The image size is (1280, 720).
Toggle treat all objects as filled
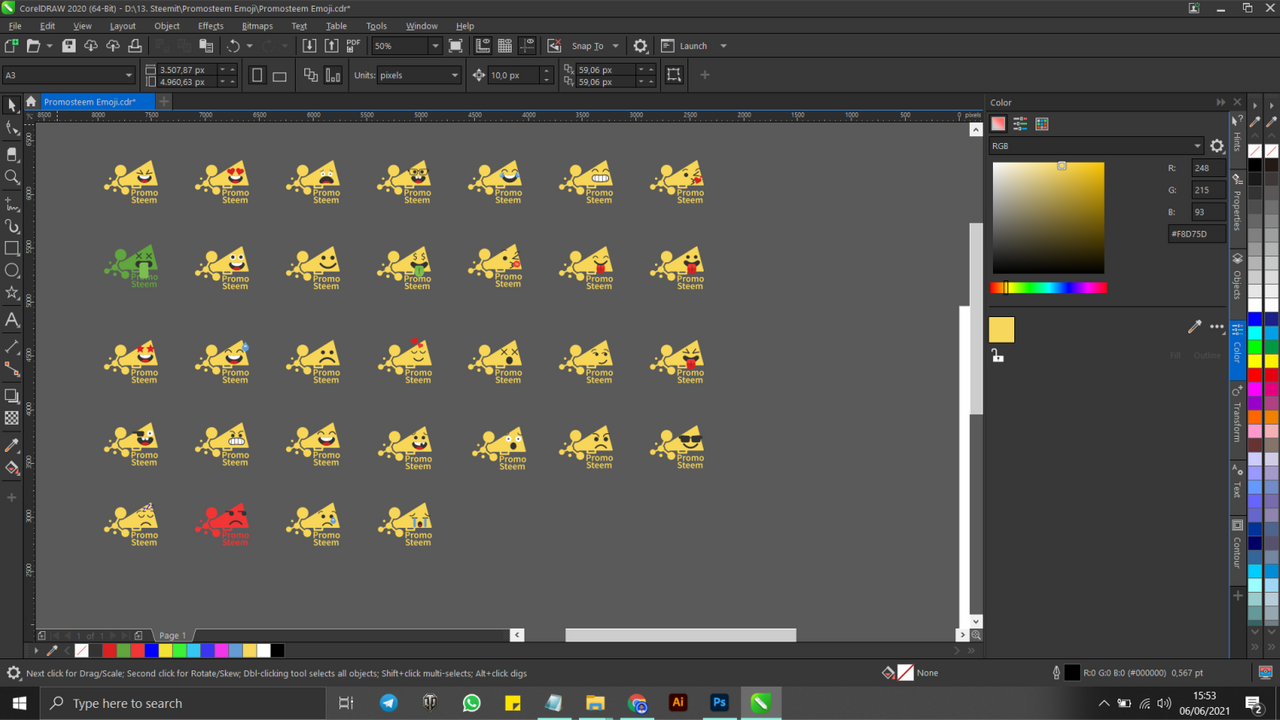pos(674,75)
